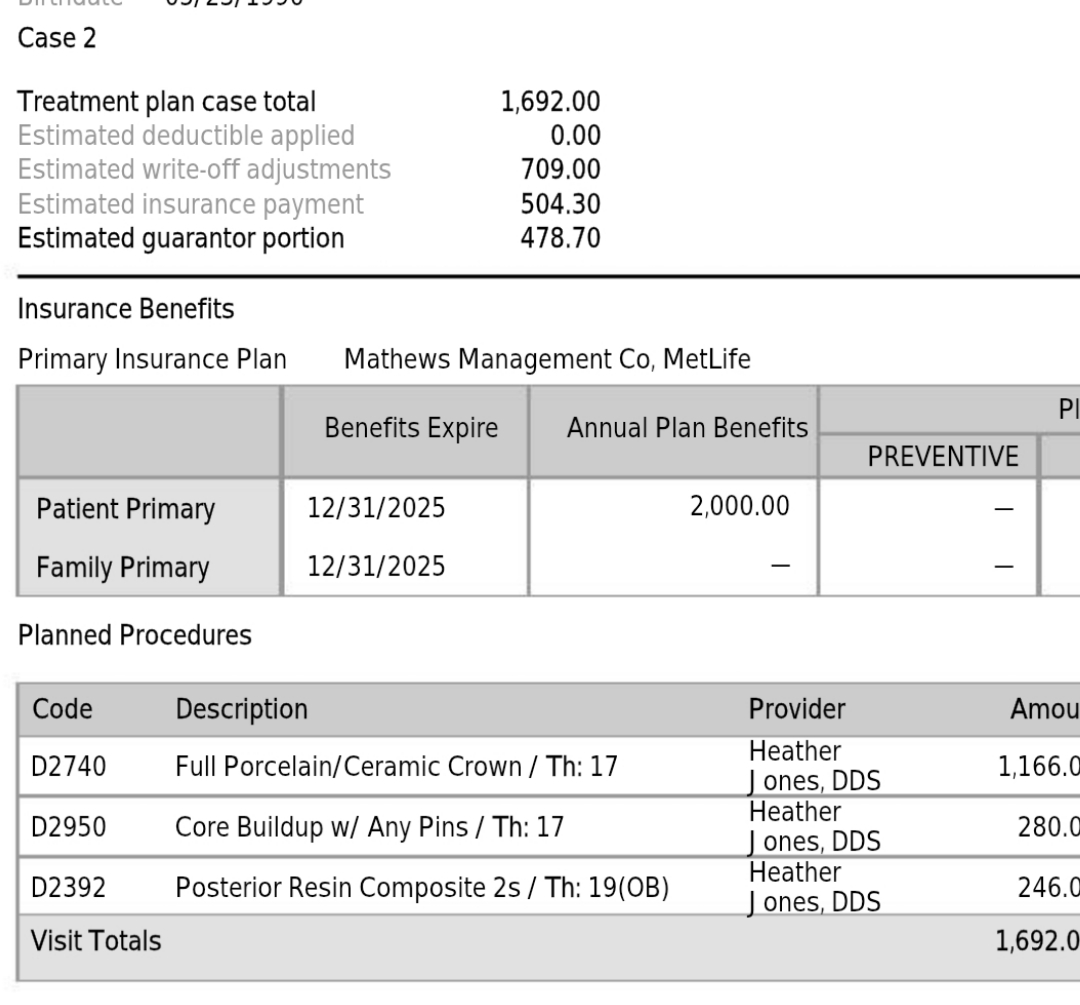The image size is (1080, 1005).
Task: Select the Family Primary row label
Action: [123, 568]
